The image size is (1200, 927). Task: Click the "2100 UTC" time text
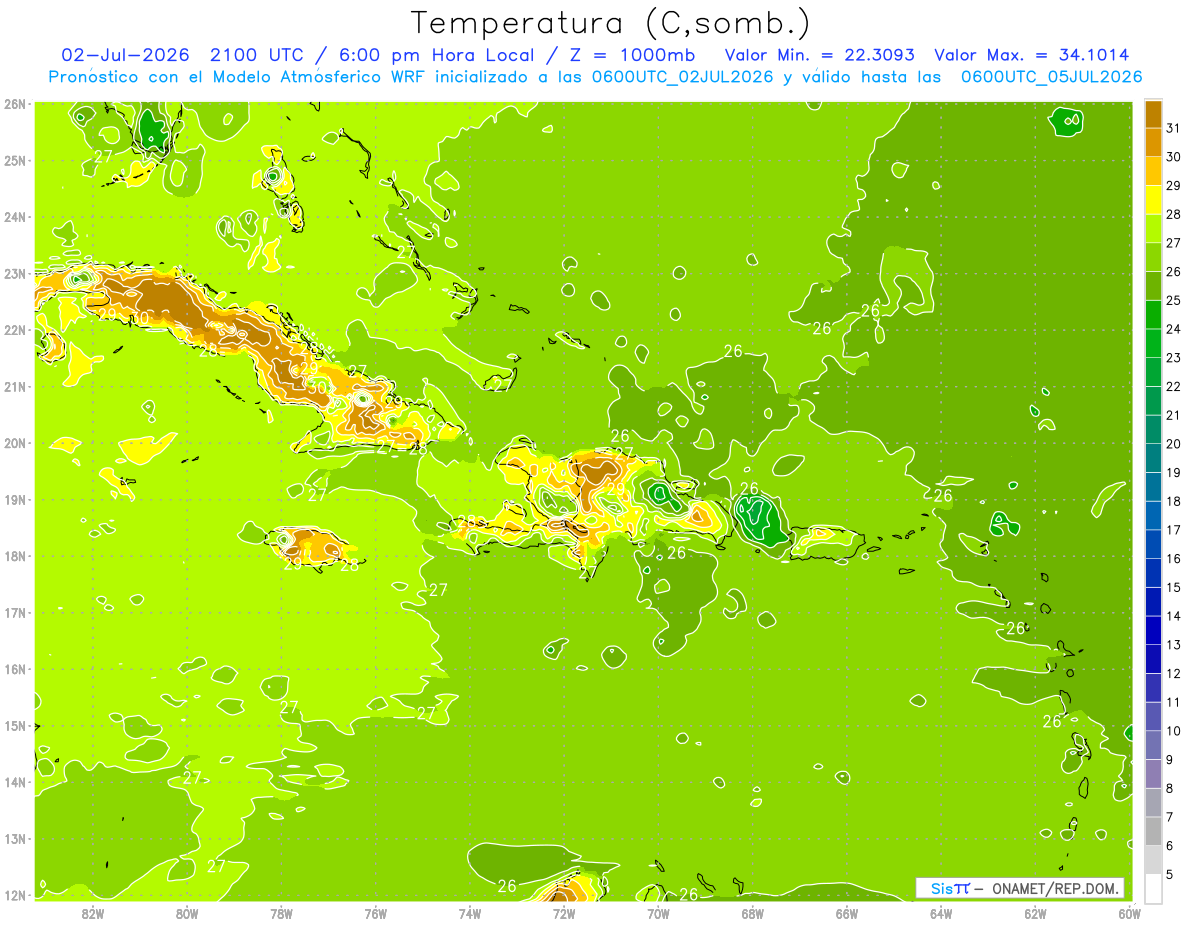point(257,54)
